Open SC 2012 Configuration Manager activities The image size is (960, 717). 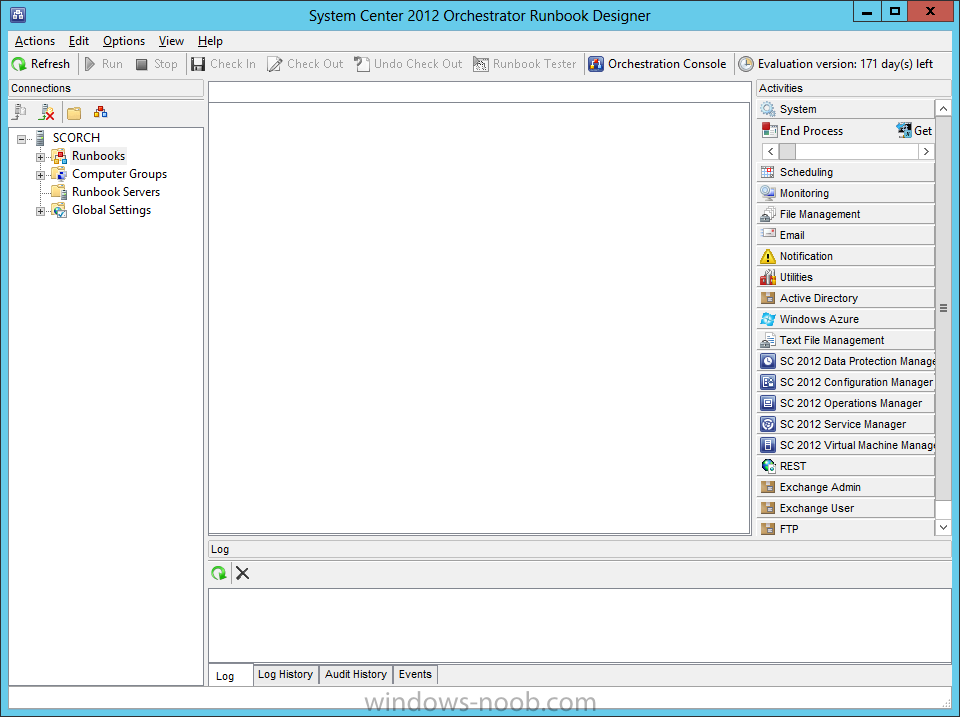point(846,382)
